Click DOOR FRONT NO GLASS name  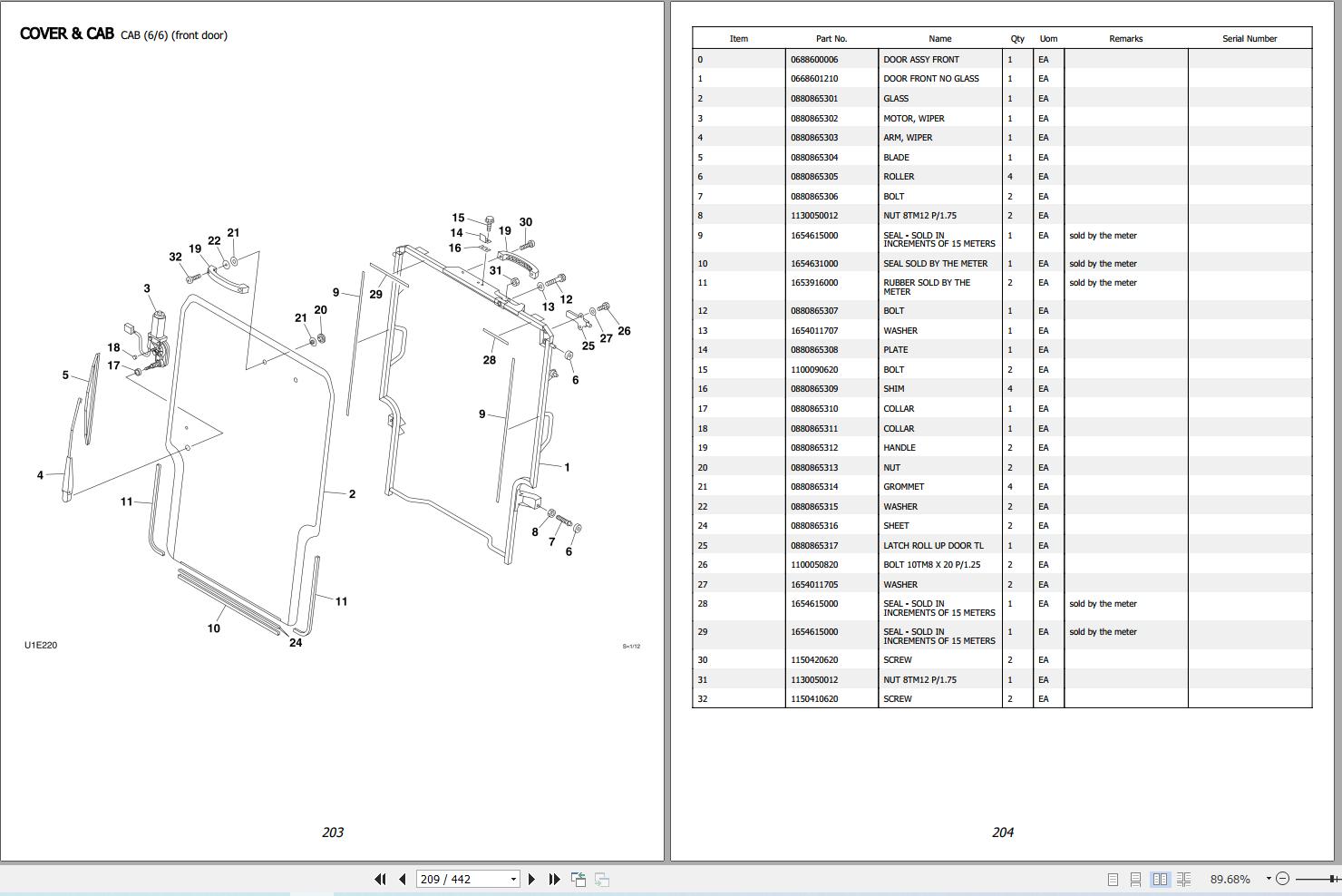[931, 79]
